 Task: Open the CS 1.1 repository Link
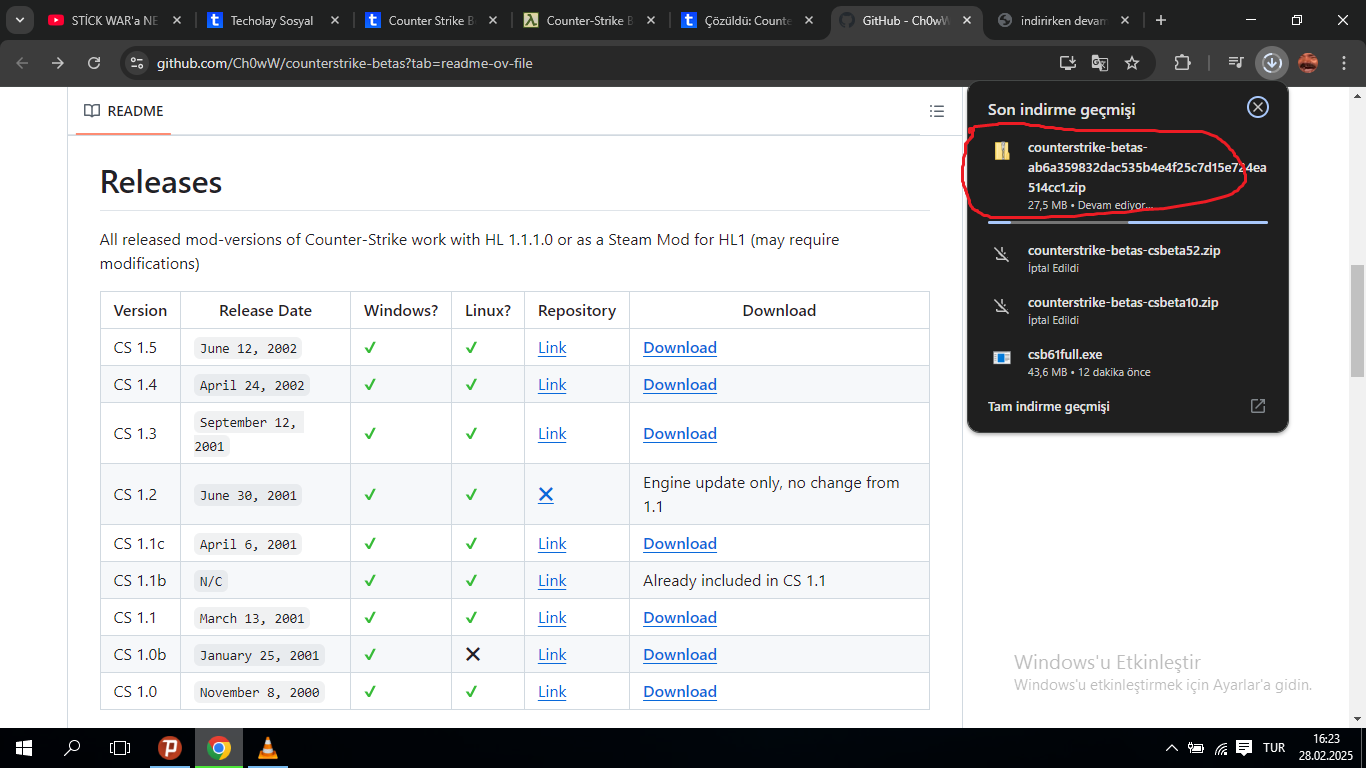click(x=552, y=618)
